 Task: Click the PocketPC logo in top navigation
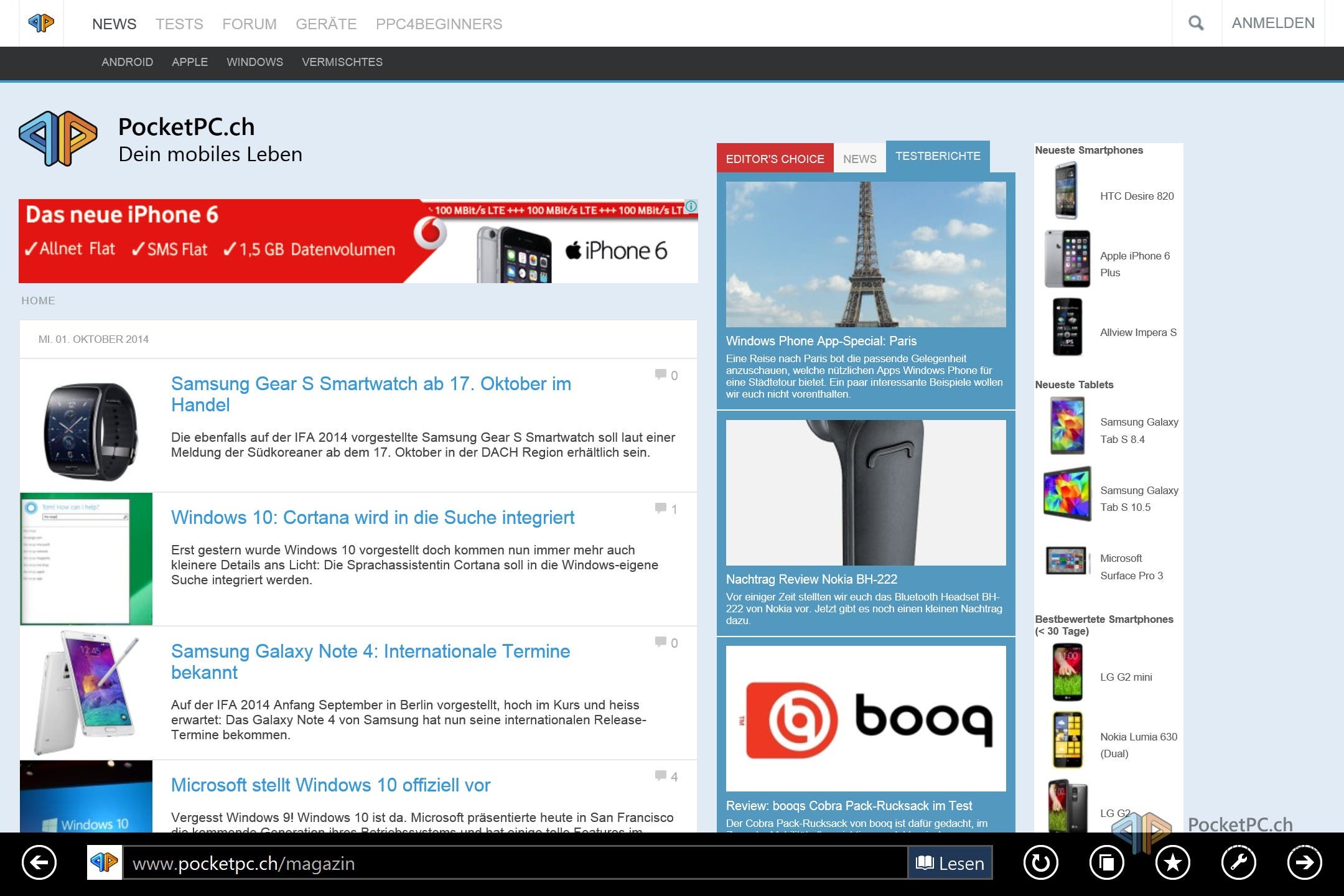coord(41,24)
